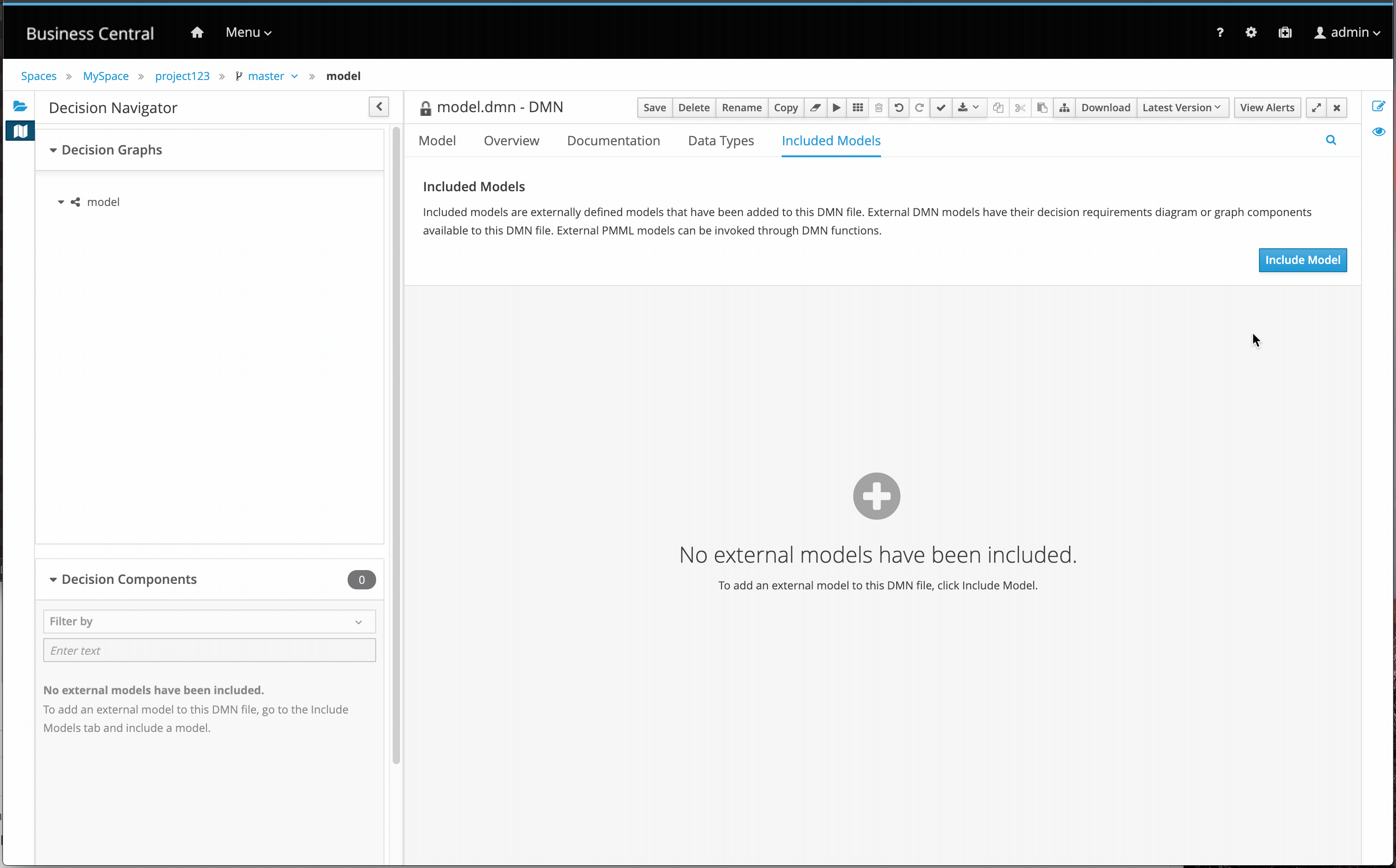1396x868 pixels.
Task: Copy selection using the copy pages icon
Action: [998, 108]
